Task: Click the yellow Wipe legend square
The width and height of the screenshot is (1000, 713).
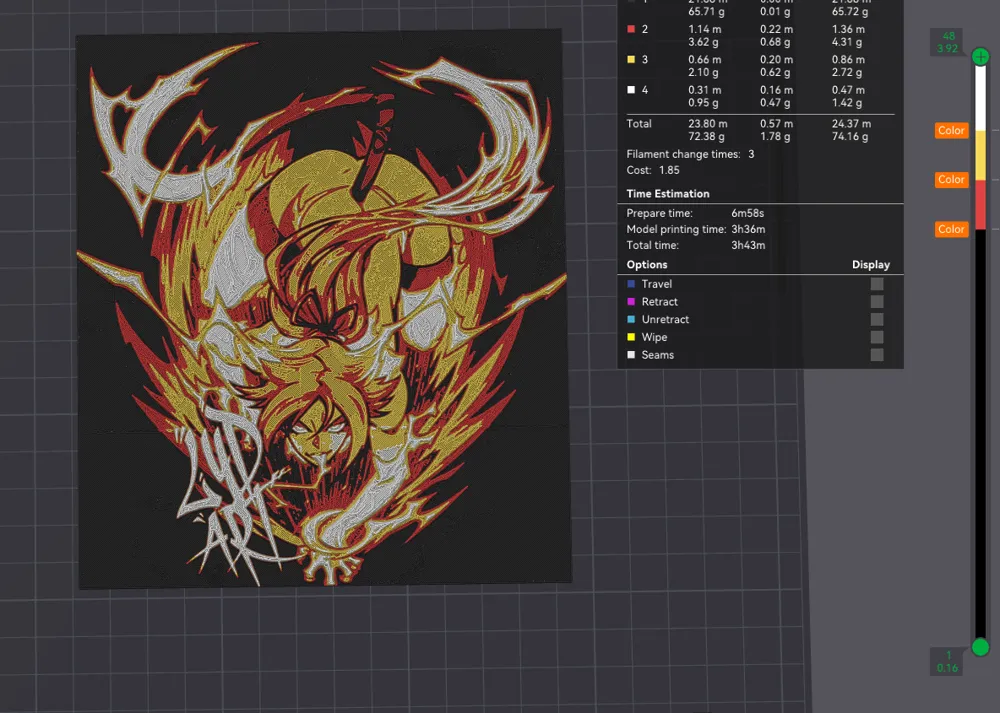Action: (x=631, y=338)
